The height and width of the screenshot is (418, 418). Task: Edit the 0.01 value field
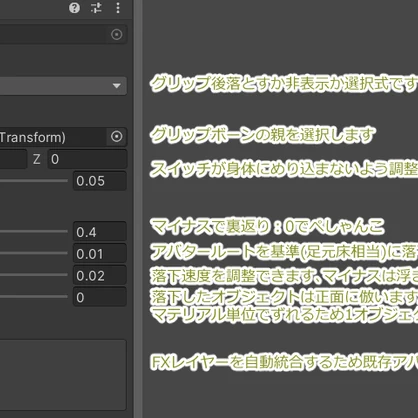[x=100, y=253]
